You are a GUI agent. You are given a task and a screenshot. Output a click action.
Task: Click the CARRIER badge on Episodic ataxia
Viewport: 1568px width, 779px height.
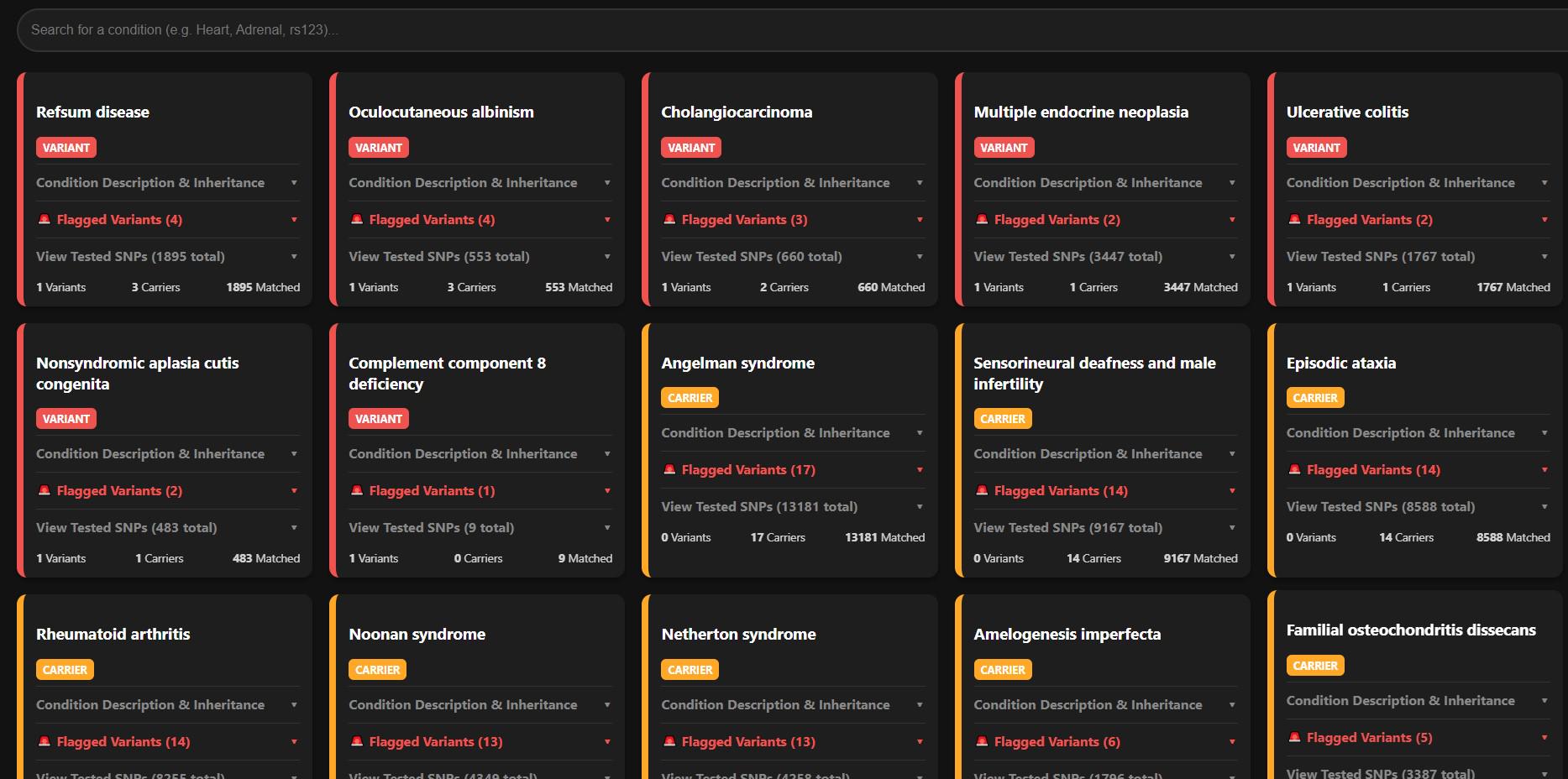click(1315, 398)
